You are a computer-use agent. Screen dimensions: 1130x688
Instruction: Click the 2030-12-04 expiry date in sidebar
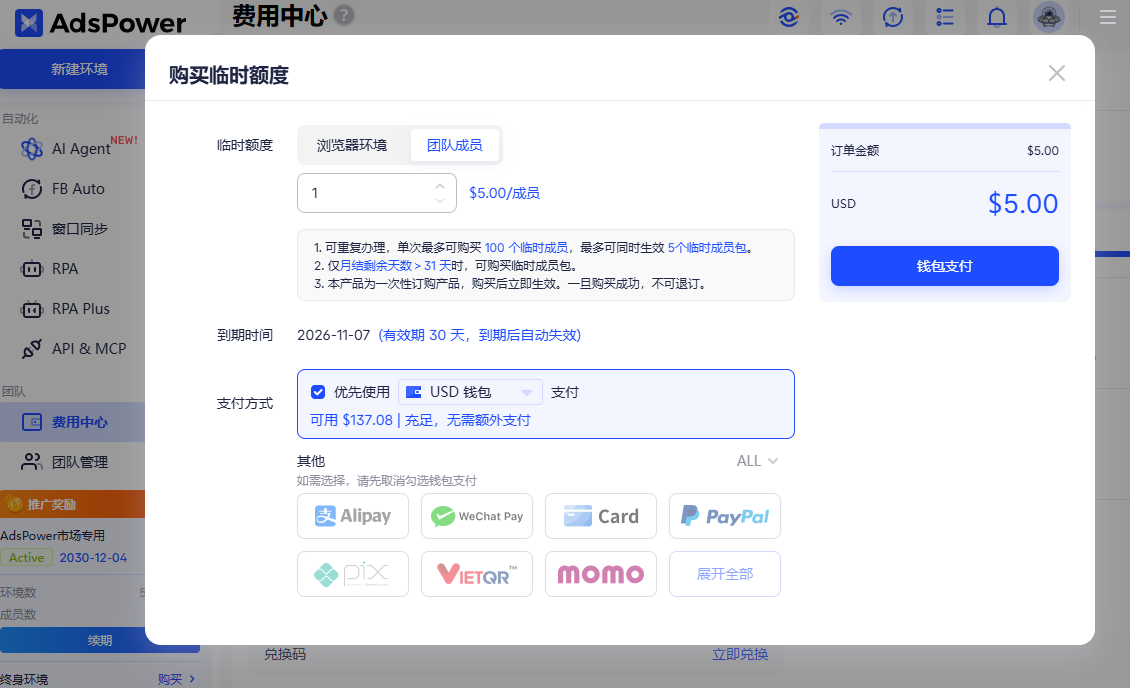tap(93, 558)
